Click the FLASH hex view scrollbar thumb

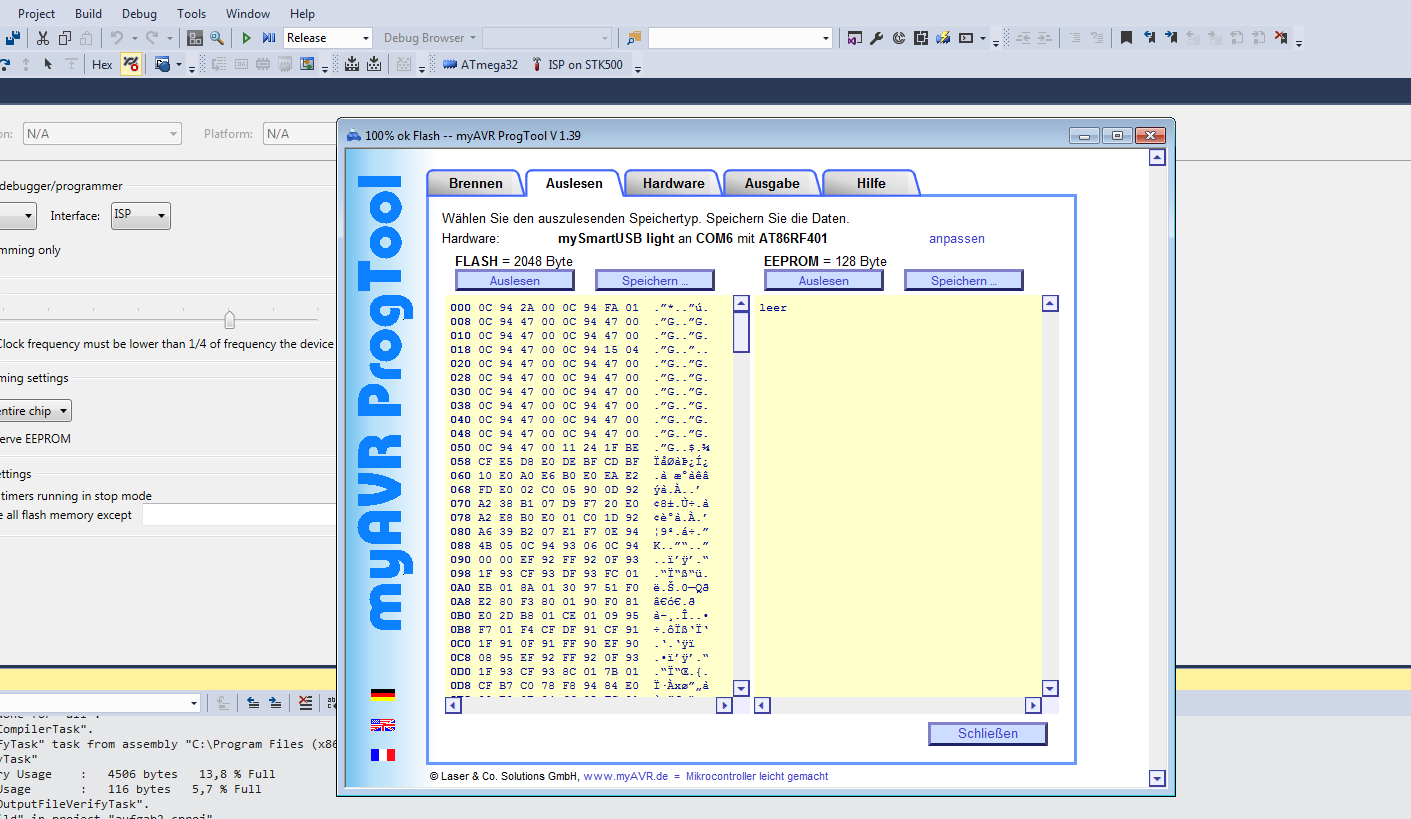(x=741, y=332)
